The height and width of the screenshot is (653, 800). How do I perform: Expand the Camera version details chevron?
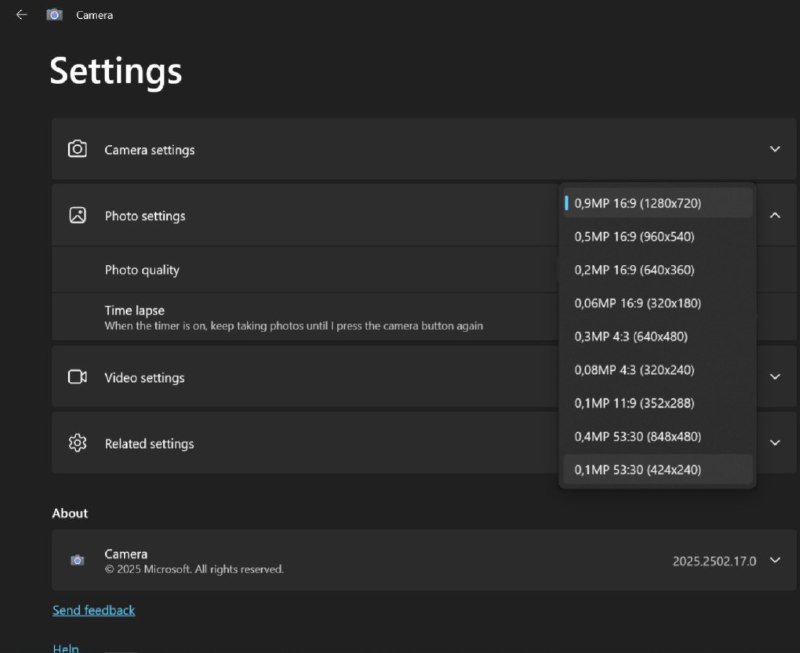775,560
